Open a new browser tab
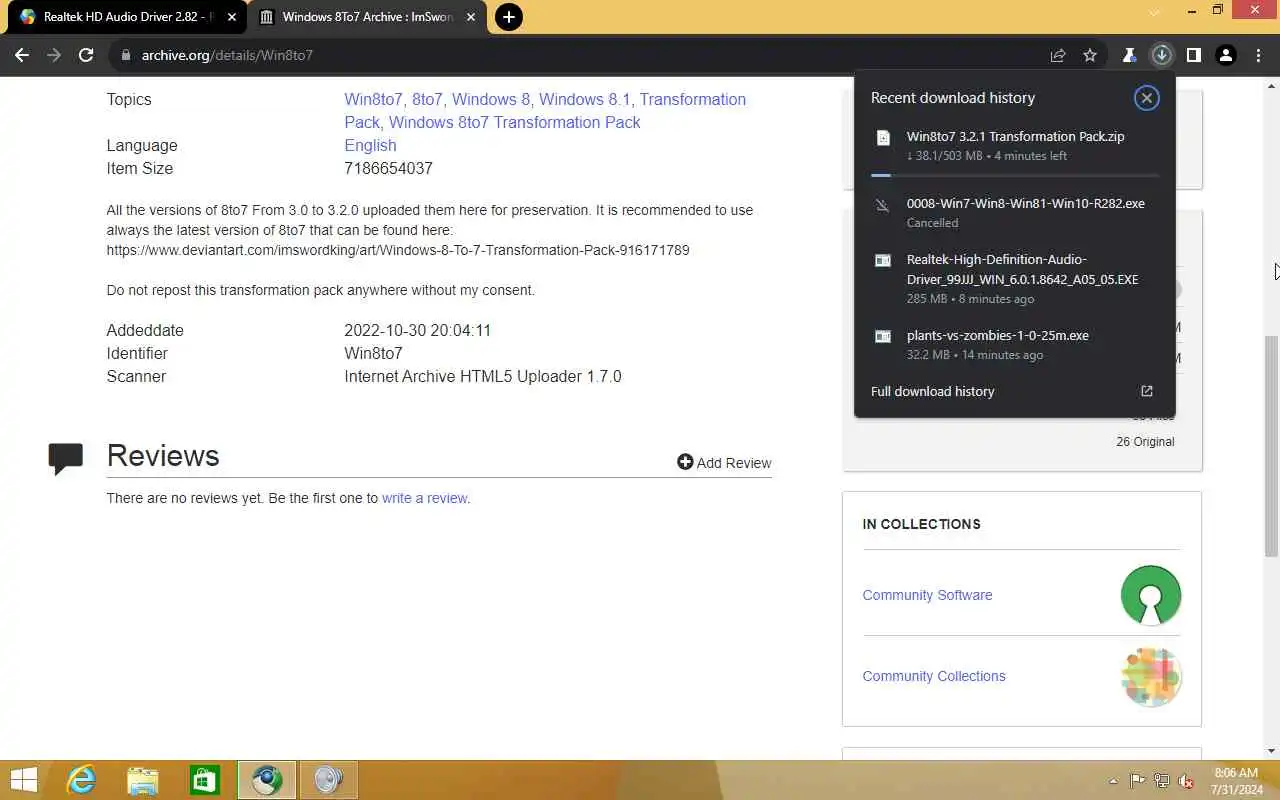Viewport: 1280px width, 800px height. point(508,17)
